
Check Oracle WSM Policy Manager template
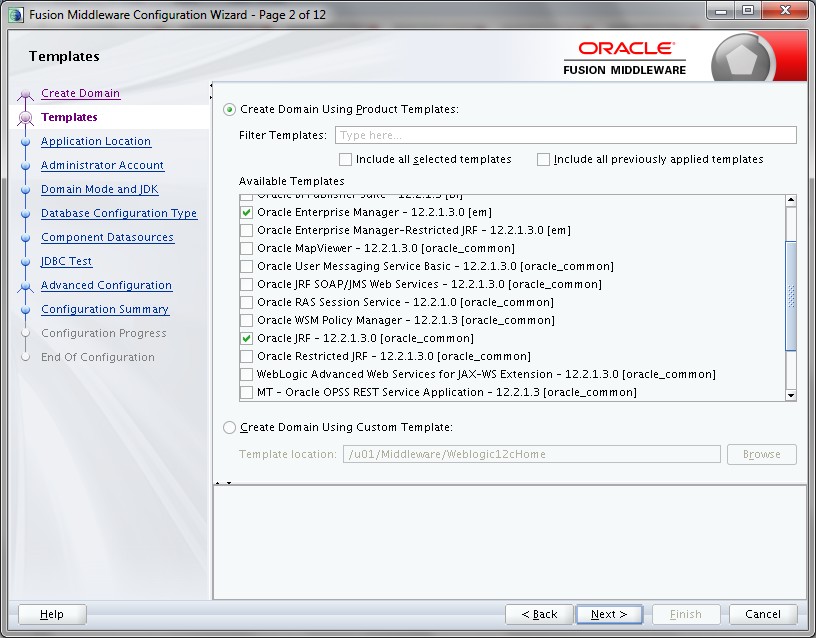point(246,320)
